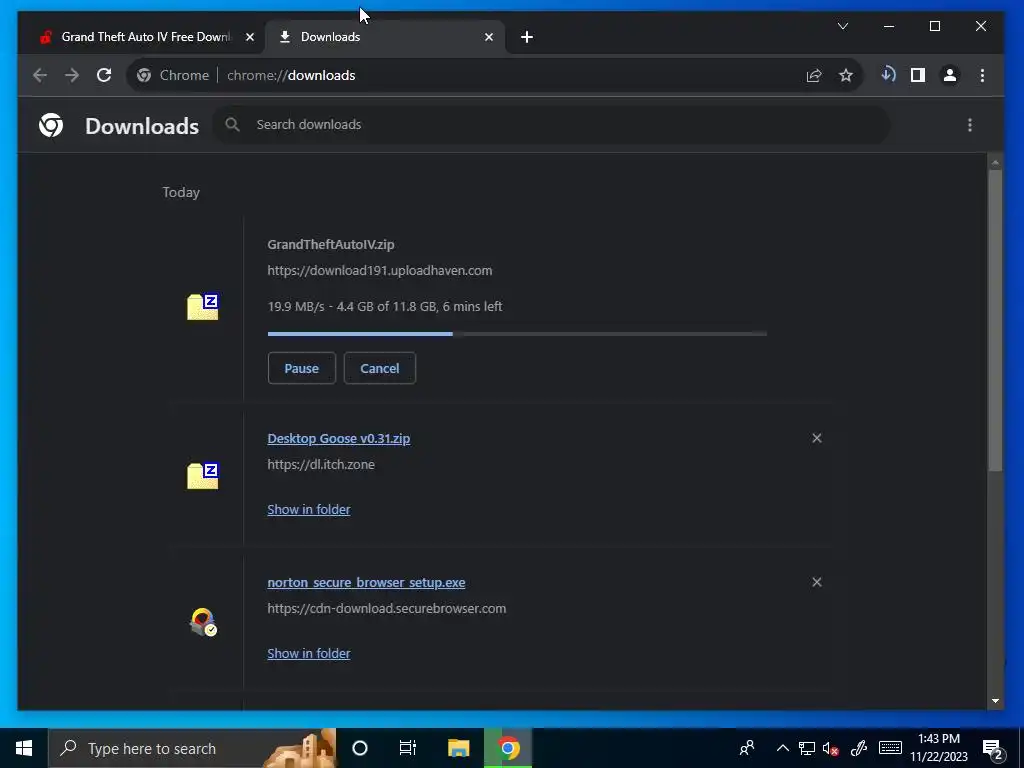
Task: Select the Downloads tab
Action: pyautogui.click(x=385, y=37)
